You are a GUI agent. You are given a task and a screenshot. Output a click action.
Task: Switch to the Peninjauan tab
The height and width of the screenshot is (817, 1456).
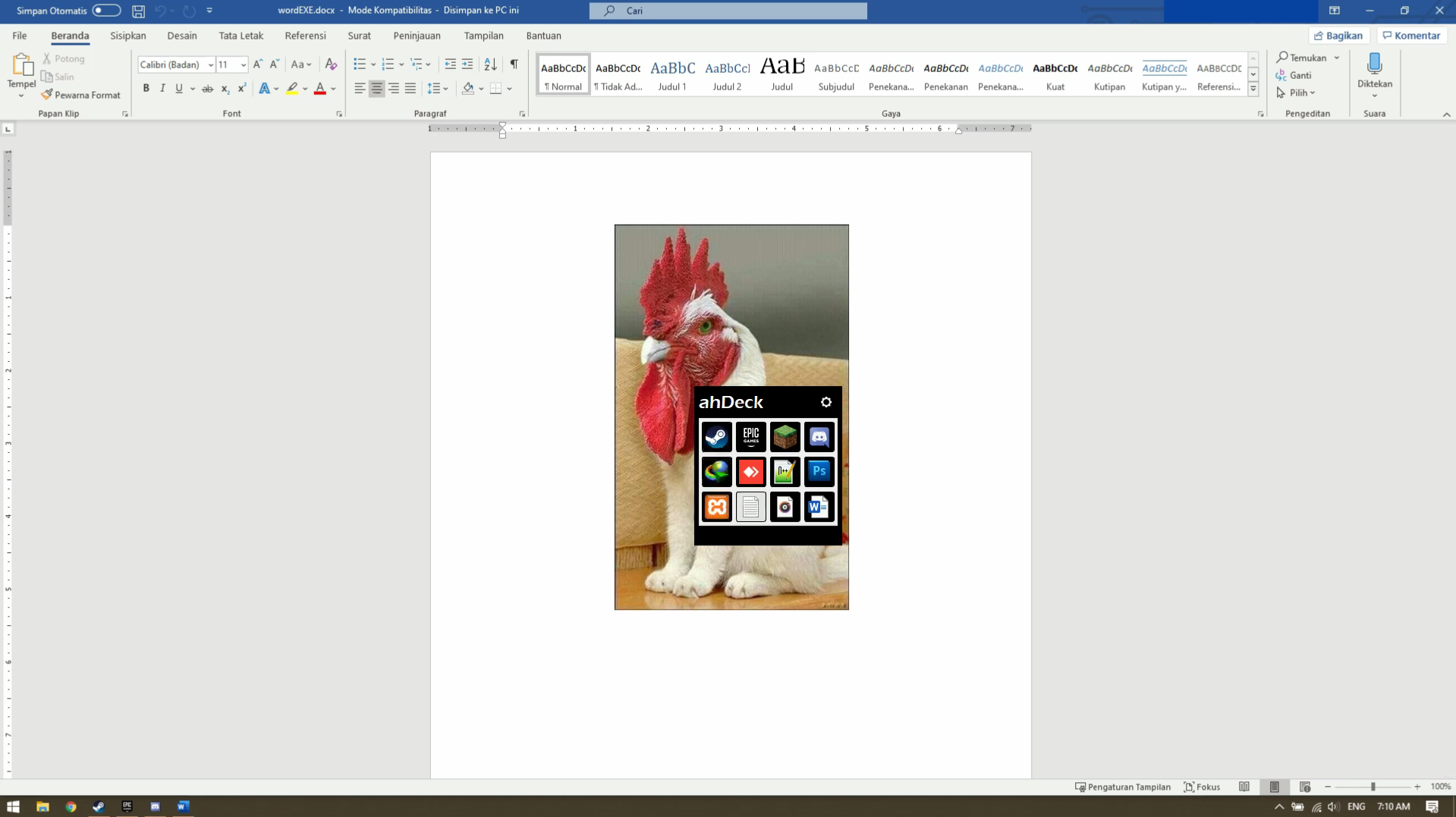tap(417, 36)
